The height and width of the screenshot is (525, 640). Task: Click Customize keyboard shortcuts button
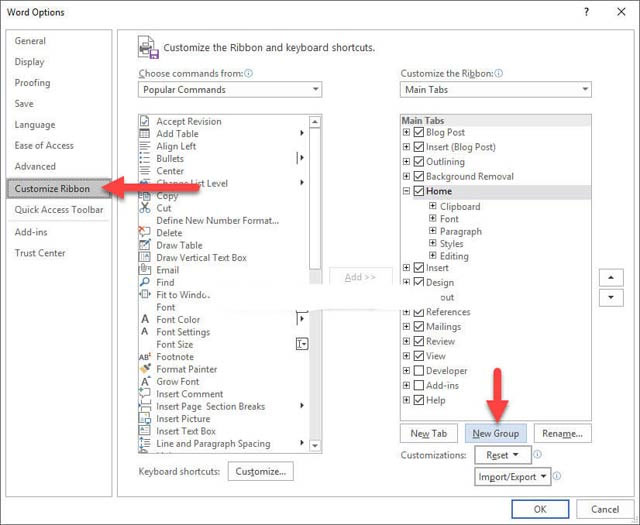(260, 471)
